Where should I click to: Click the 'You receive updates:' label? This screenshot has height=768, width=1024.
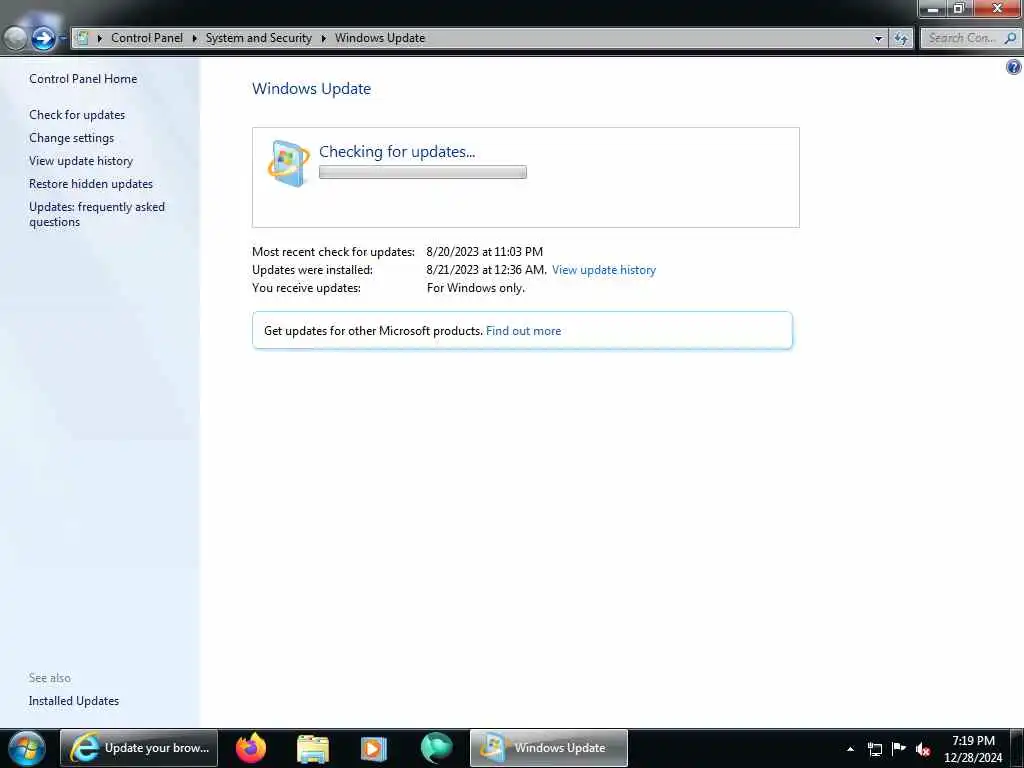tap(306, 288)
